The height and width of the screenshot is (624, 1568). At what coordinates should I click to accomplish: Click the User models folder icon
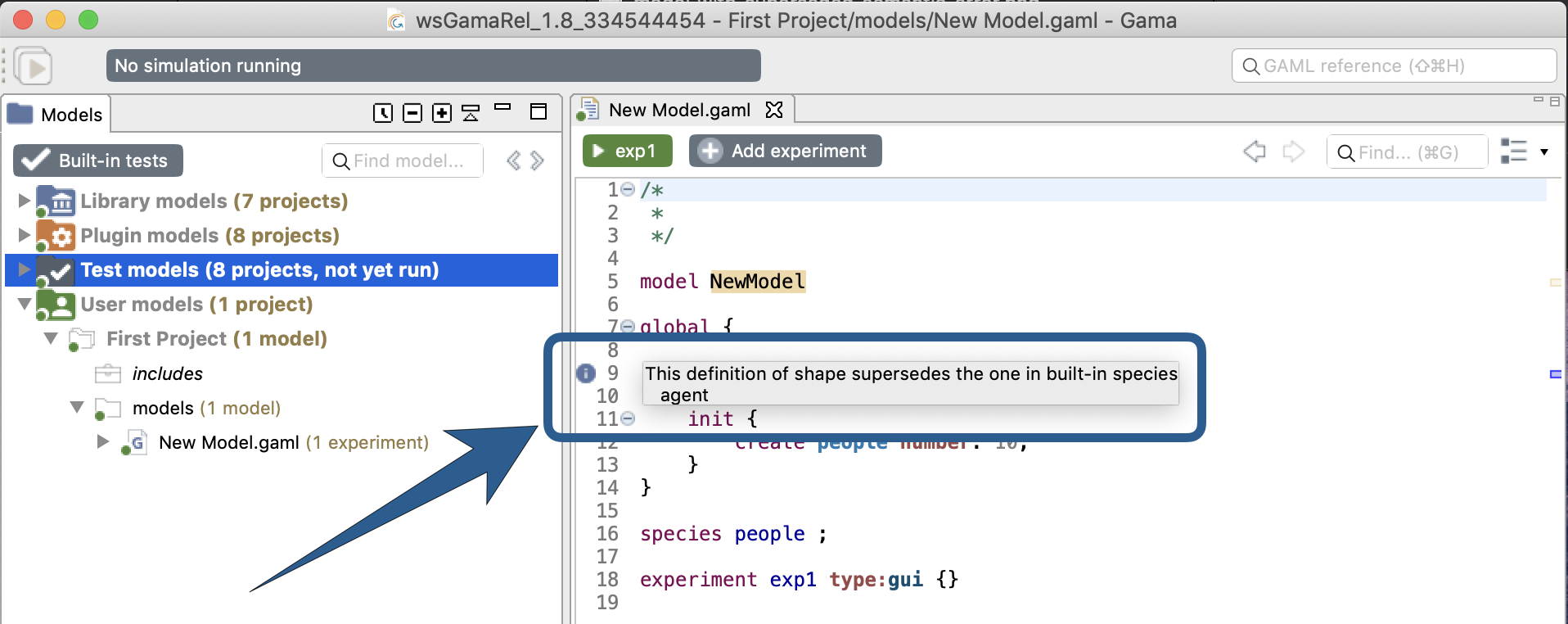click(x=56, y=305)
